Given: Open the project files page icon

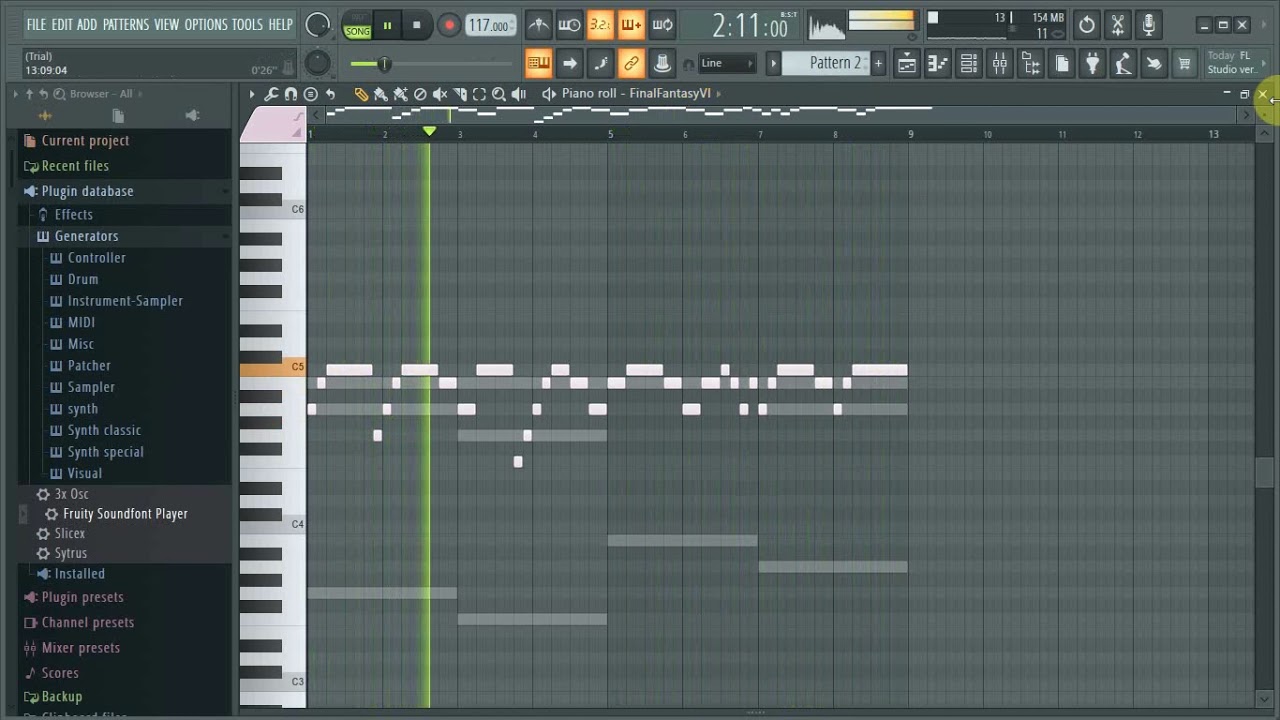Looking at the screenshot, I should (1062, 64).
